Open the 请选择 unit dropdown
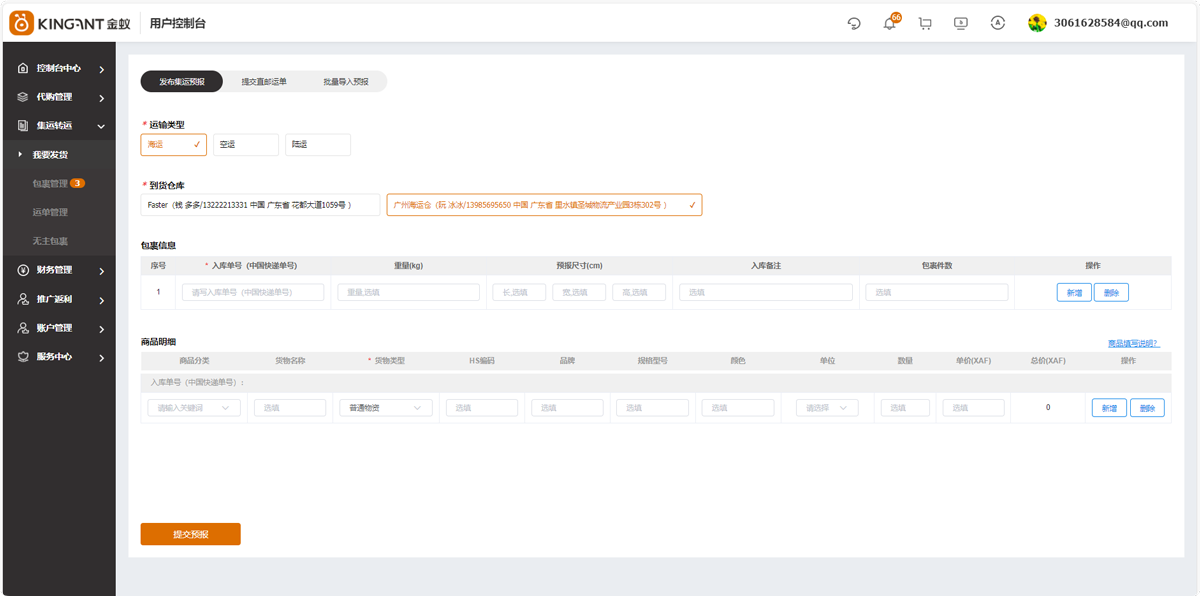 pyautogui.click(x=827, y=408)
